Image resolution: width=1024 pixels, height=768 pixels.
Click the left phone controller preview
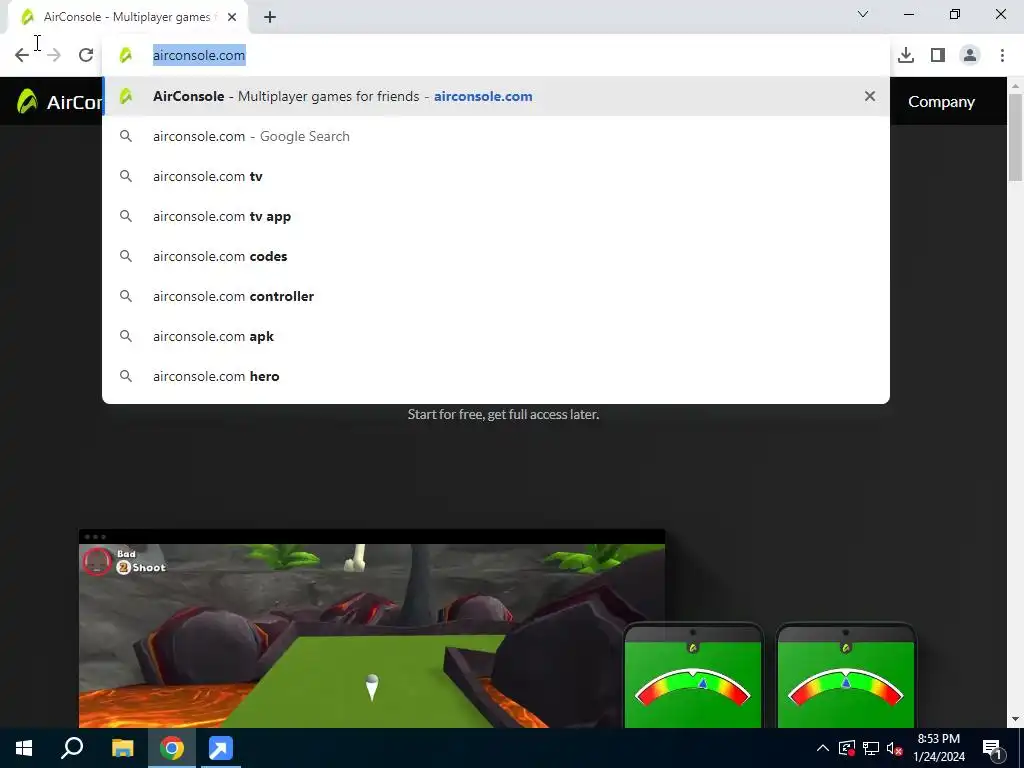tap(693, 676)
